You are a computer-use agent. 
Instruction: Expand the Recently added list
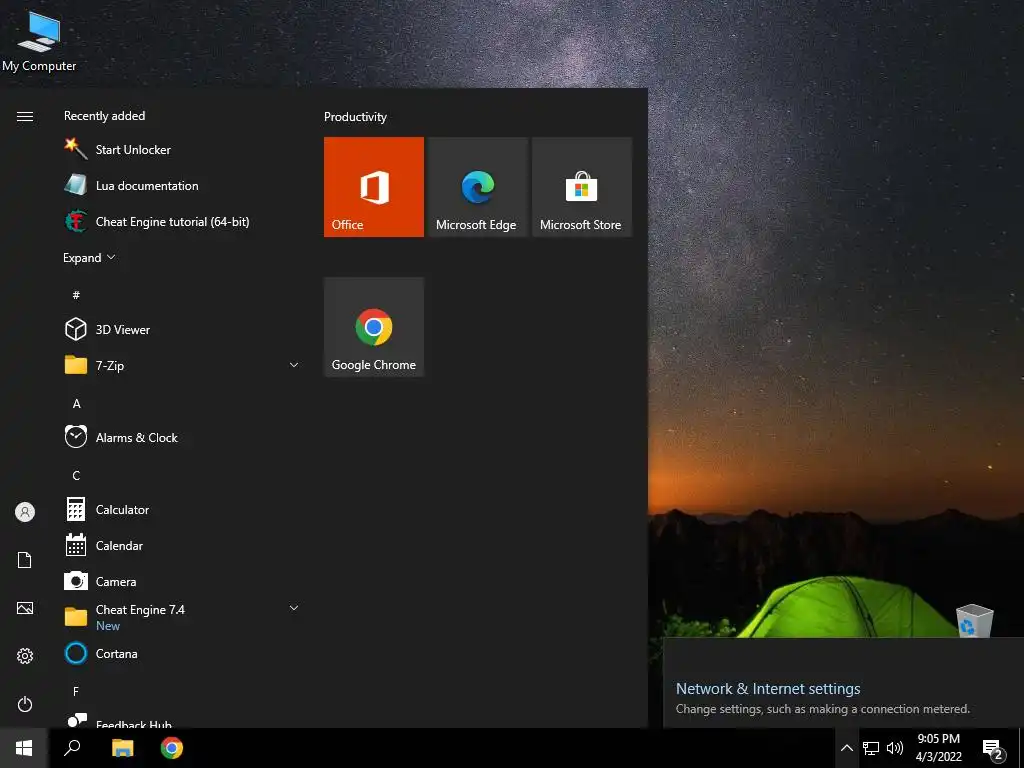(x=89, y=257)
